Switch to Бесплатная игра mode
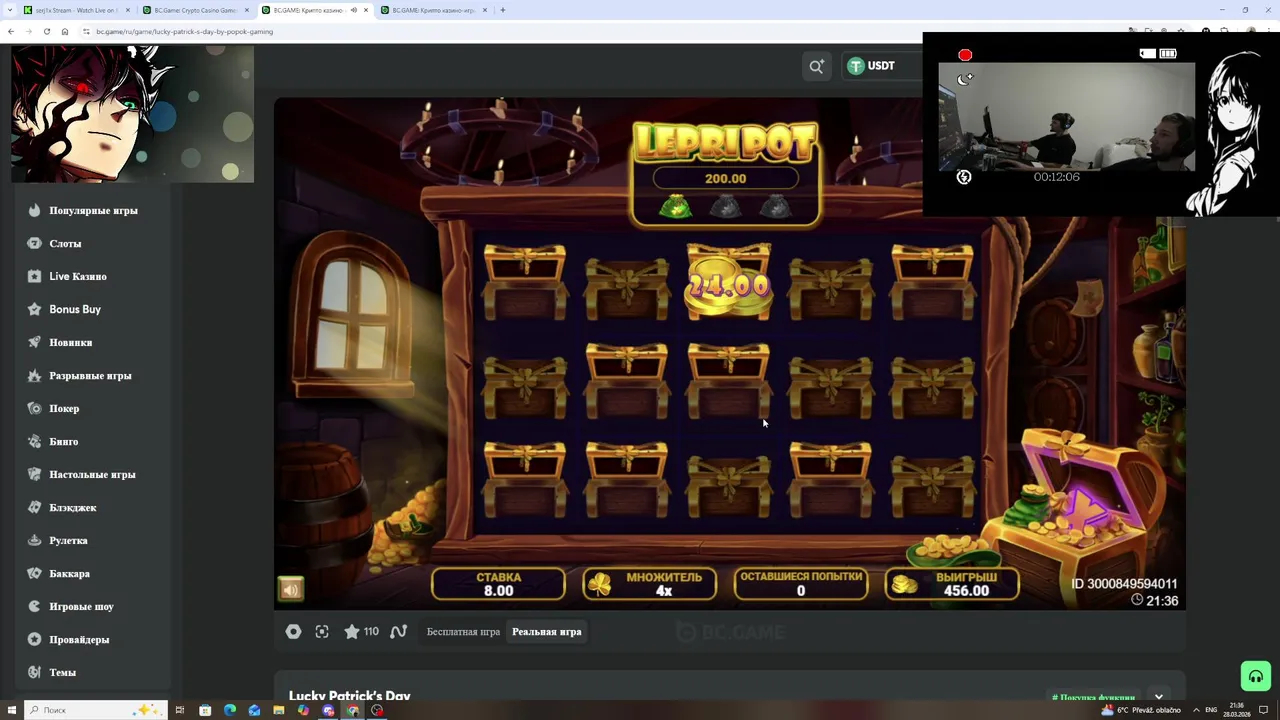The height and width of the screenshot is (720, 1280). [463, 632]
